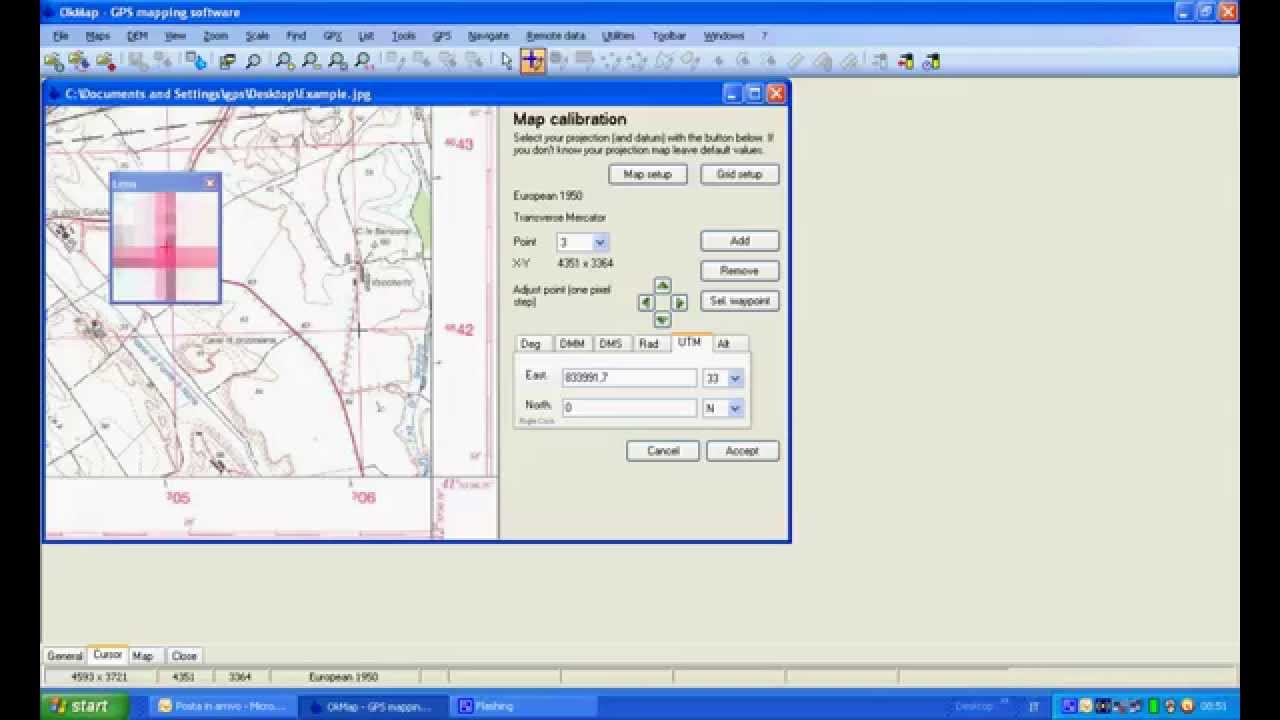Open the General bottom panel tab
The image size is (1280, 720).
coord(65,656)
